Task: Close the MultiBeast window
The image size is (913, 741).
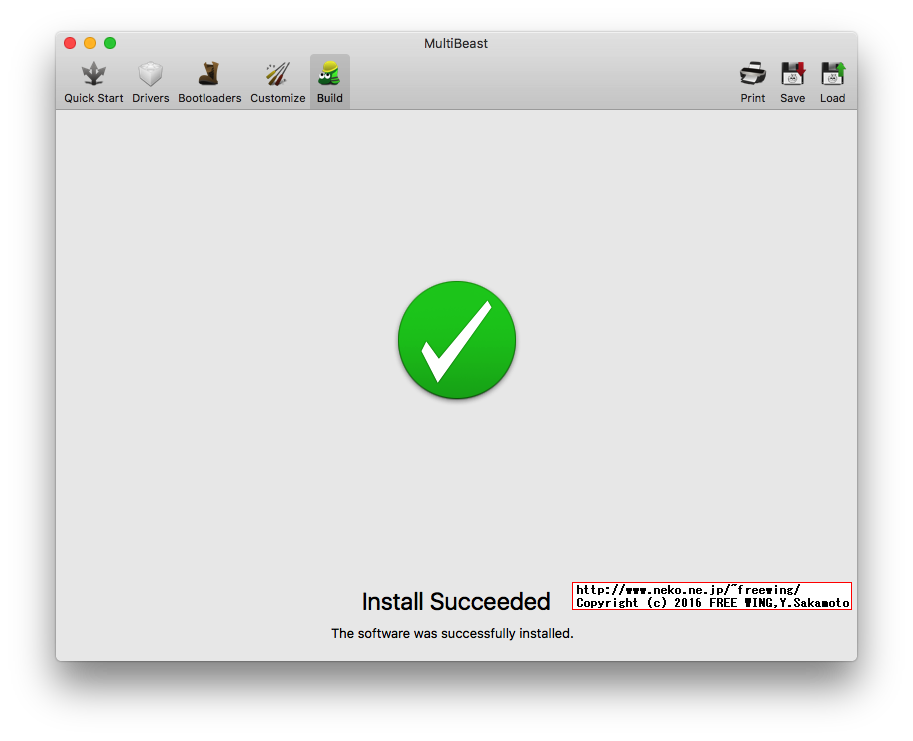Action: pos(70,43)
